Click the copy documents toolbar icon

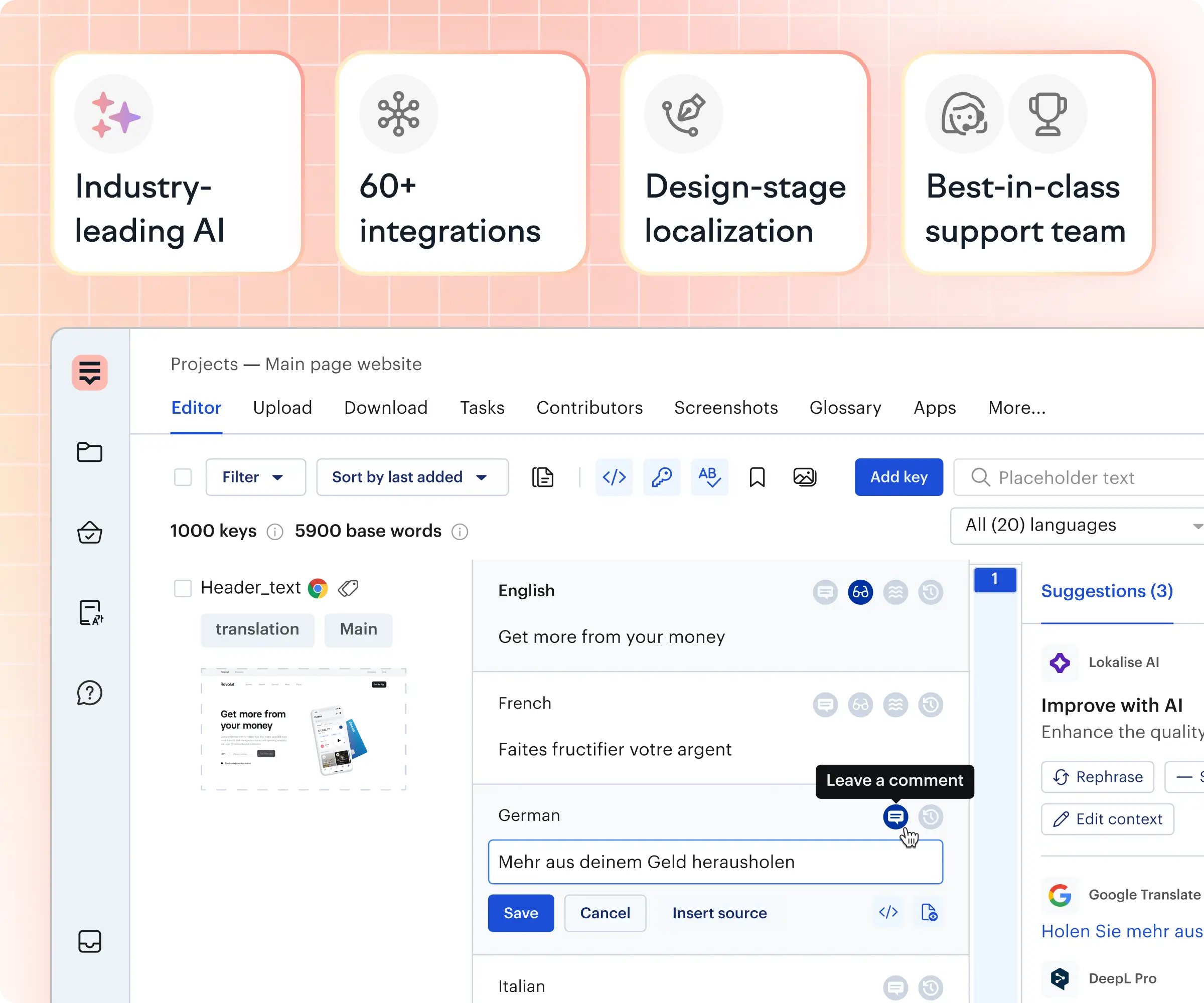tap(542, 477)
